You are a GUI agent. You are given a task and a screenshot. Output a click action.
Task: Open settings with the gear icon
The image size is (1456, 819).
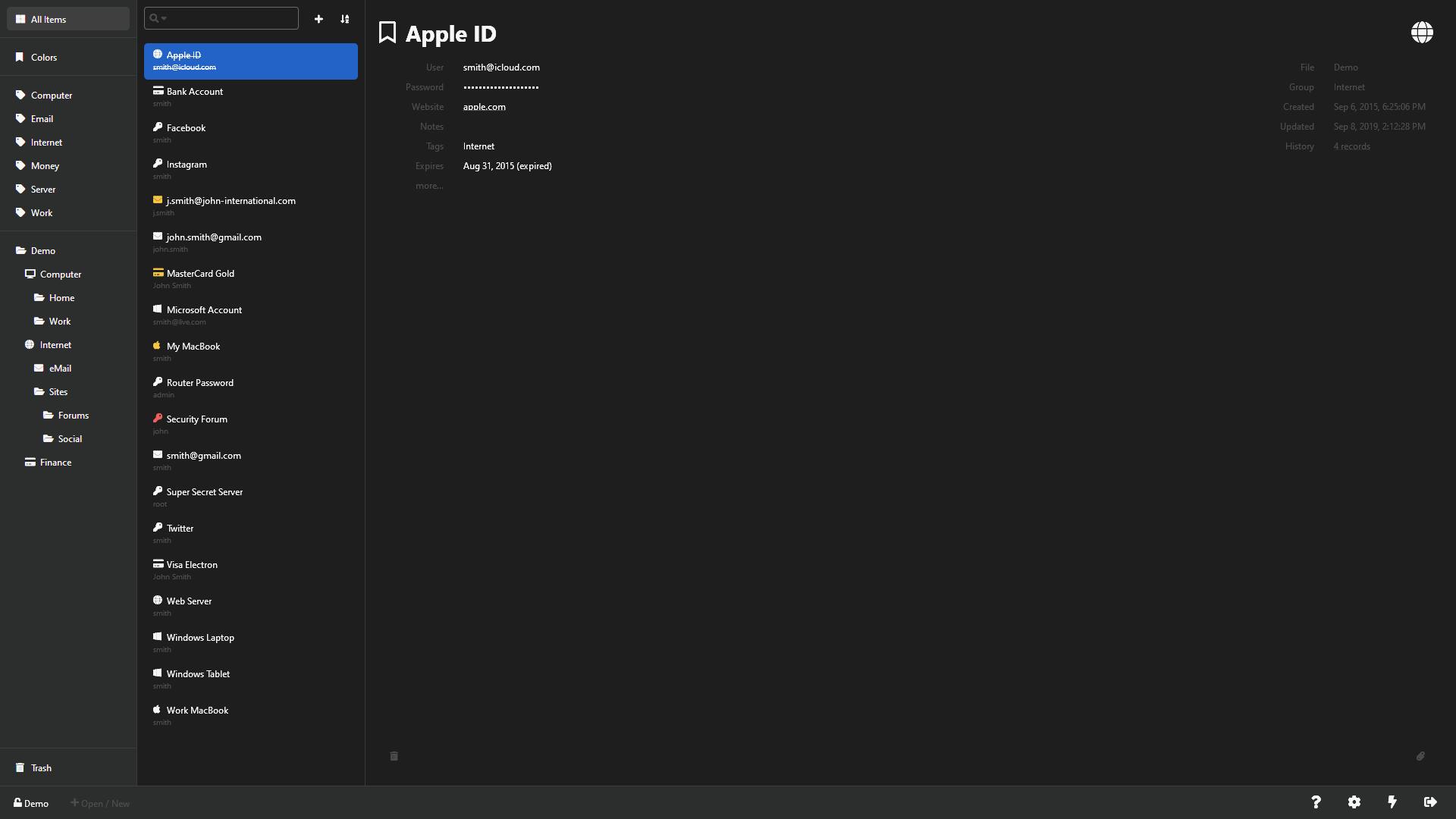[1354, 802]
